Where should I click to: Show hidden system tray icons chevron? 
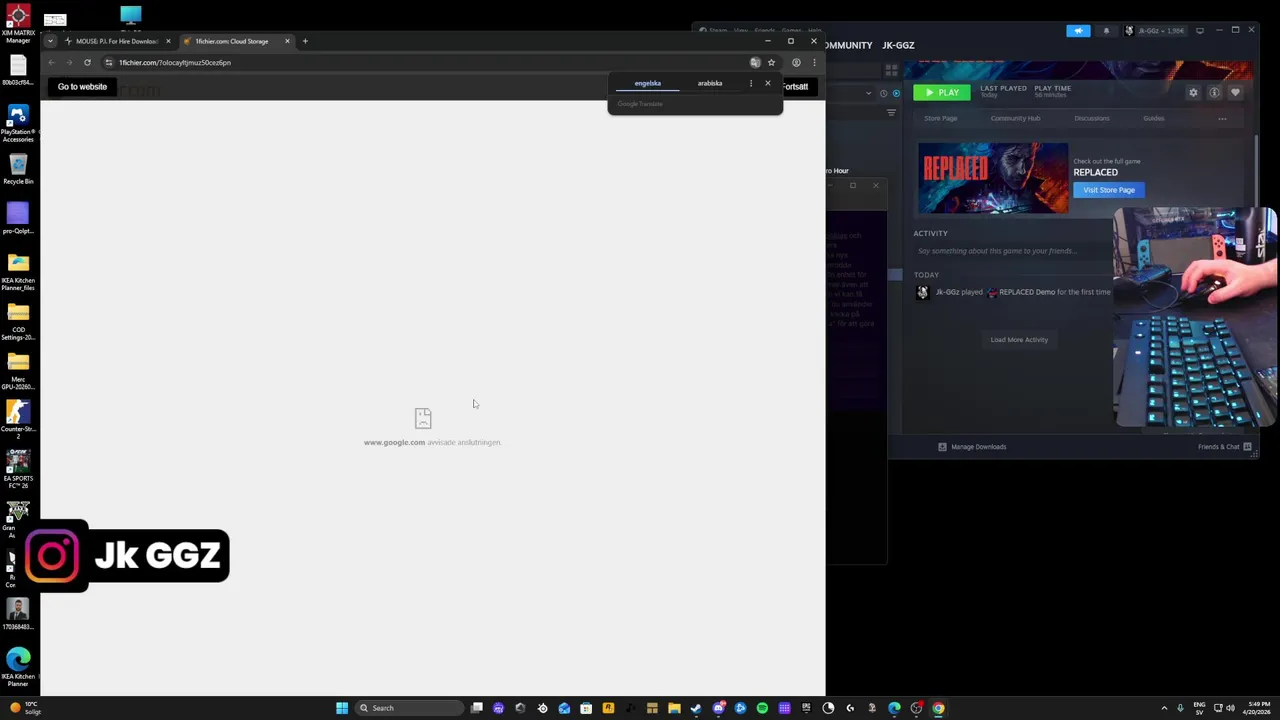pyautogui.click(x=1164, y=708)
